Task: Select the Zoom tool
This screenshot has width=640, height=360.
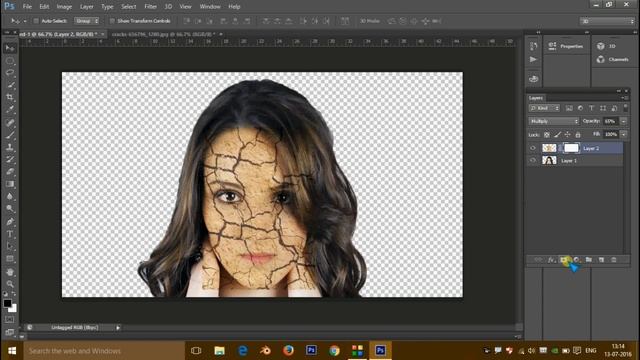Action: pyautogui.click(x=10, y=284)
